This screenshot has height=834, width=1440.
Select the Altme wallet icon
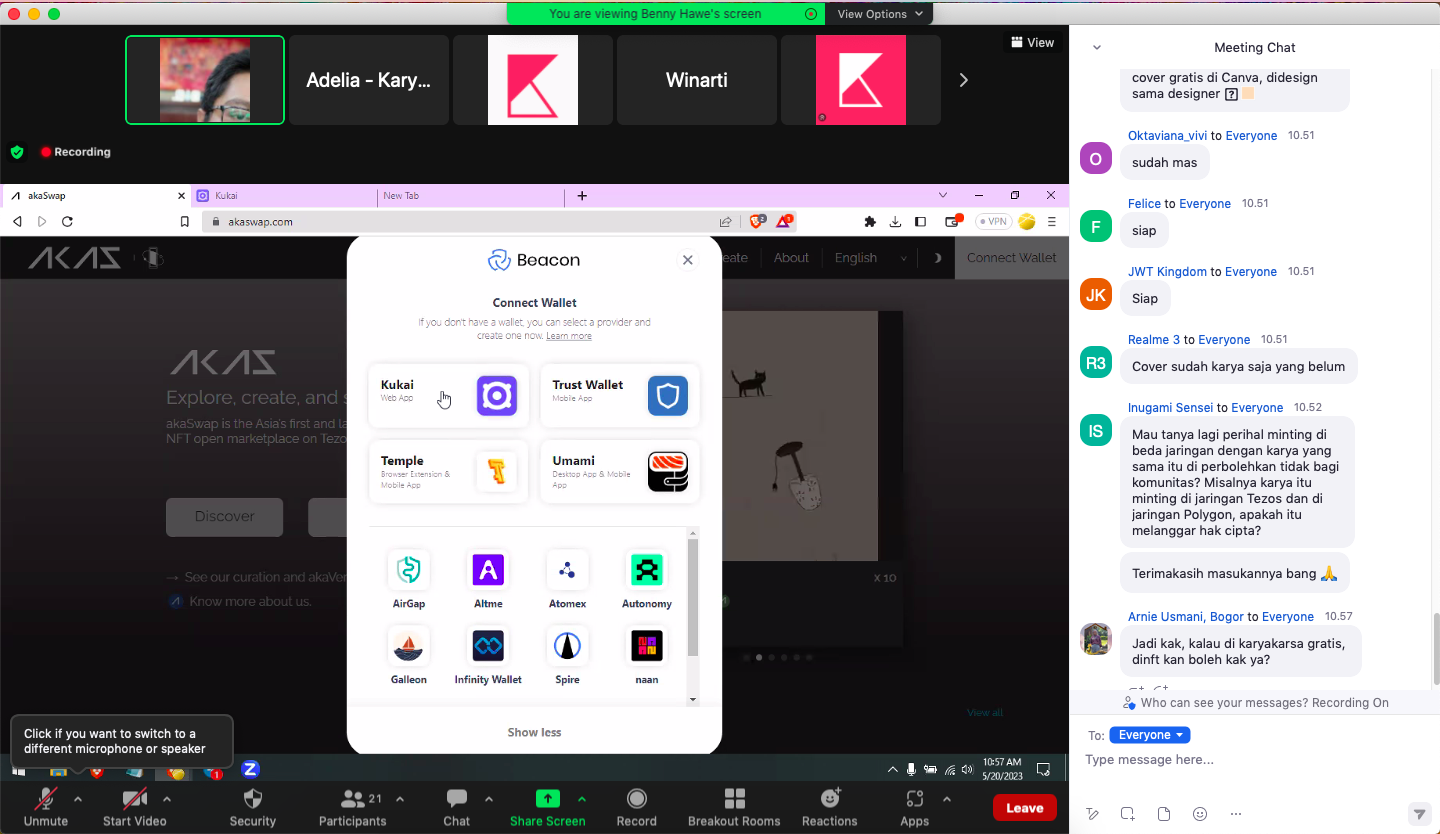pyautogui.click(x=488, y=570)
